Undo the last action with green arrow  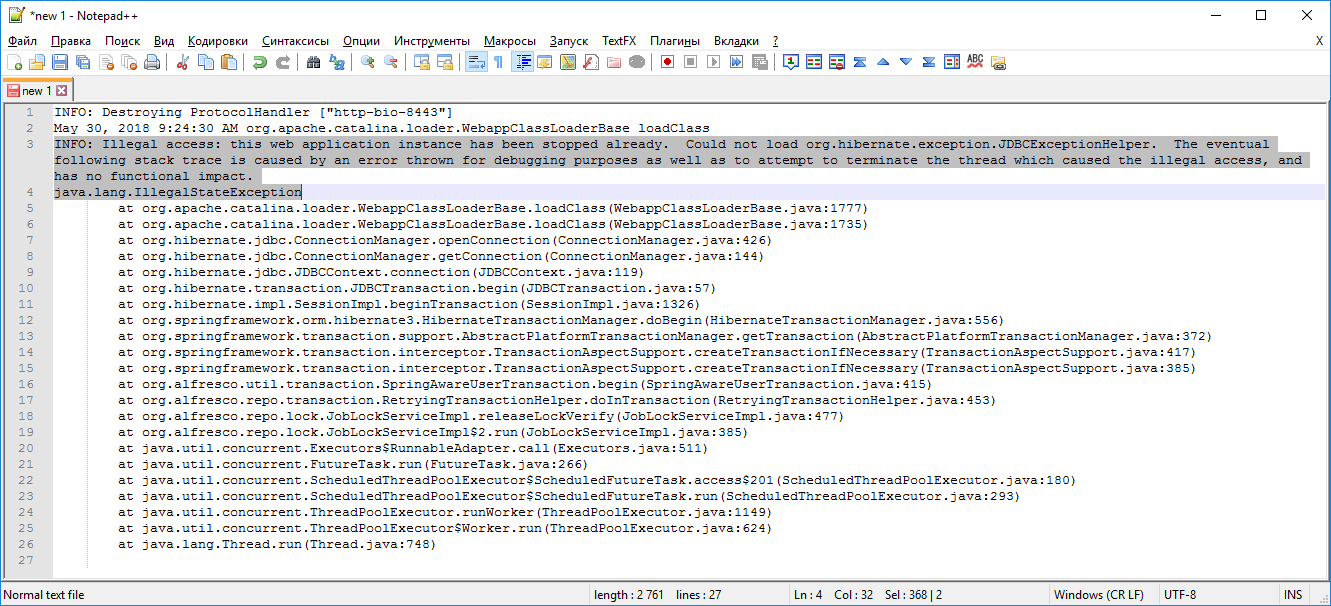click(x=260, y=62)
